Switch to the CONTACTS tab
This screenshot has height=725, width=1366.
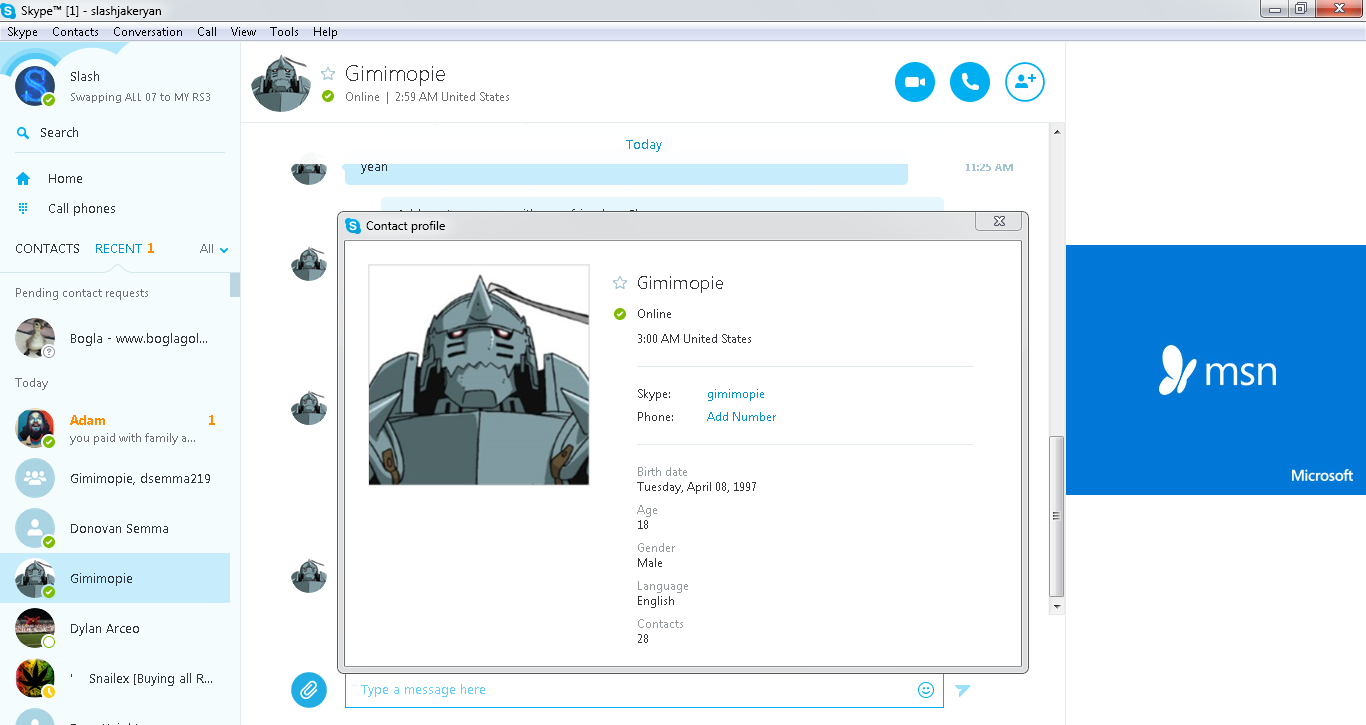(x=47, y=249)
